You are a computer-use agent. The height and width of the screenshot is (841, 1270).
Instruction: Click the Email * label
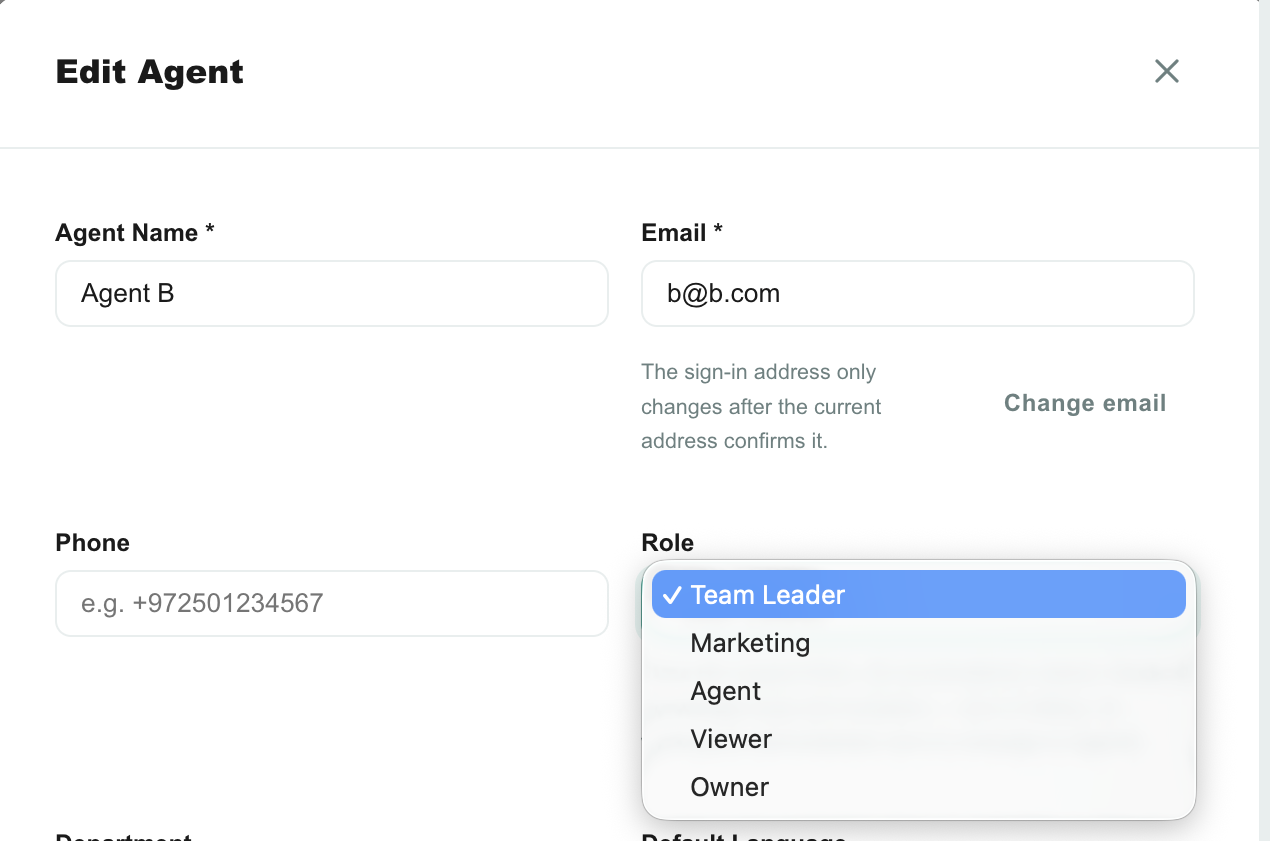tap(682, 233)
